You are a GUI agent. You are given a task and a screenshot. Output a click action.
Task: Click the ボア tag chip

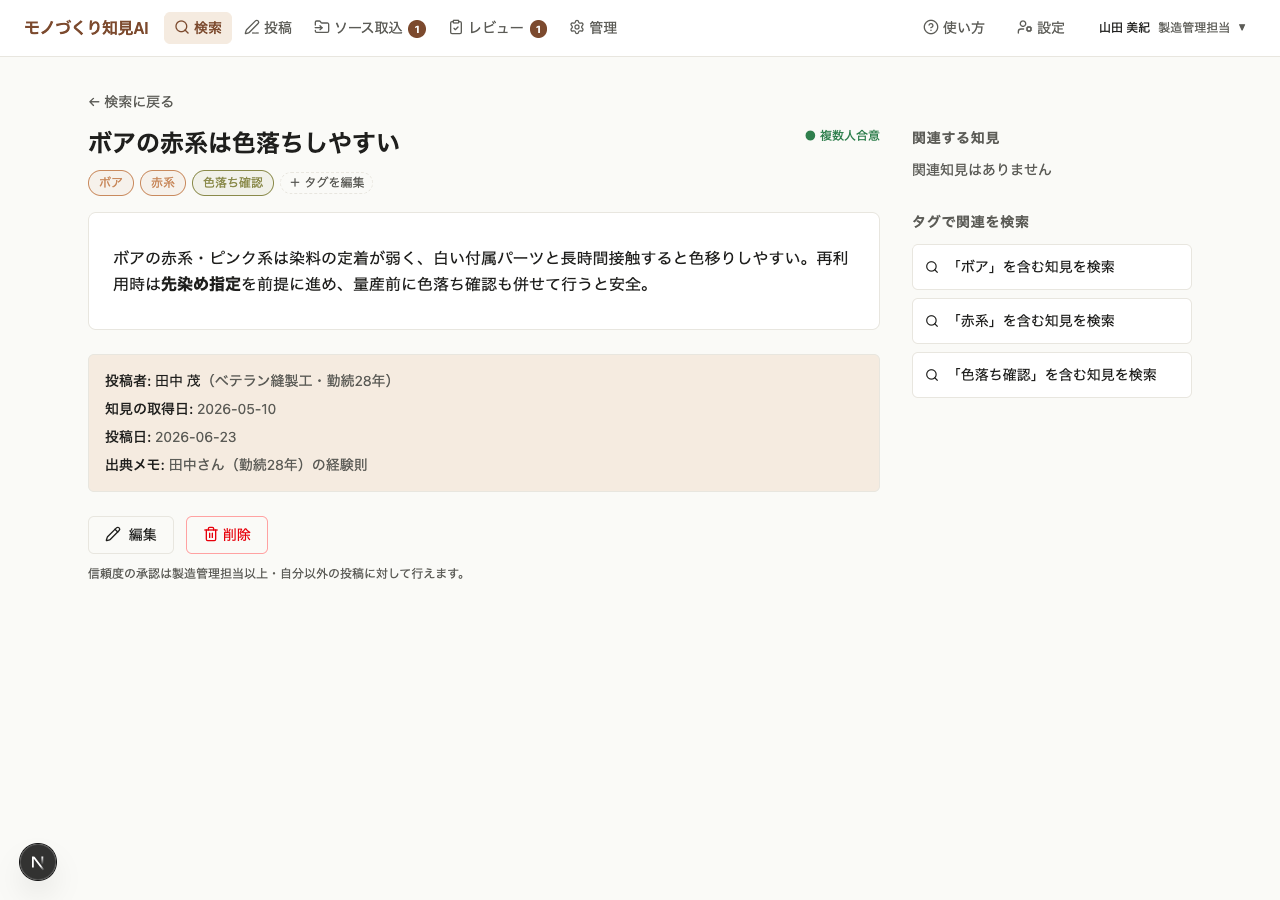(111, 183)
